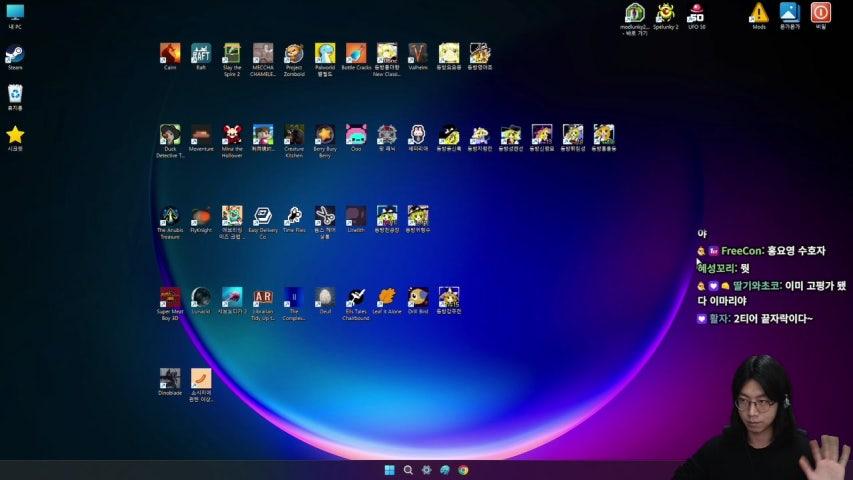Open the Leaf it Alone shortcut
Screen dimensions: 853x480
click(x=387, y=299)
